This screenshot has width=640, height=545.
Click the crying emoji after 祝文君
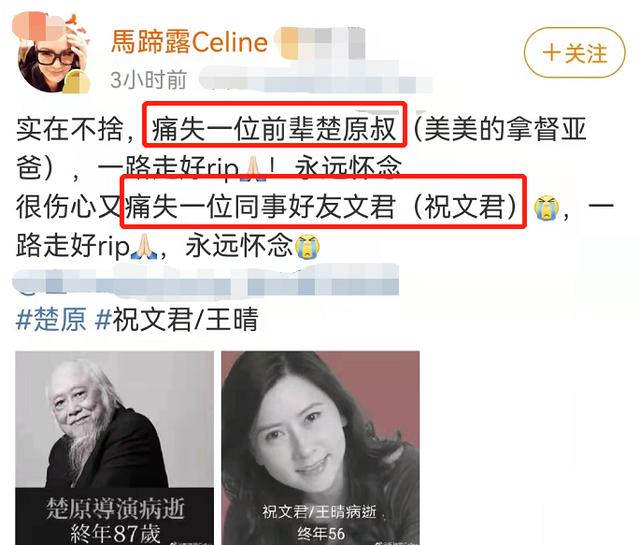546,208
